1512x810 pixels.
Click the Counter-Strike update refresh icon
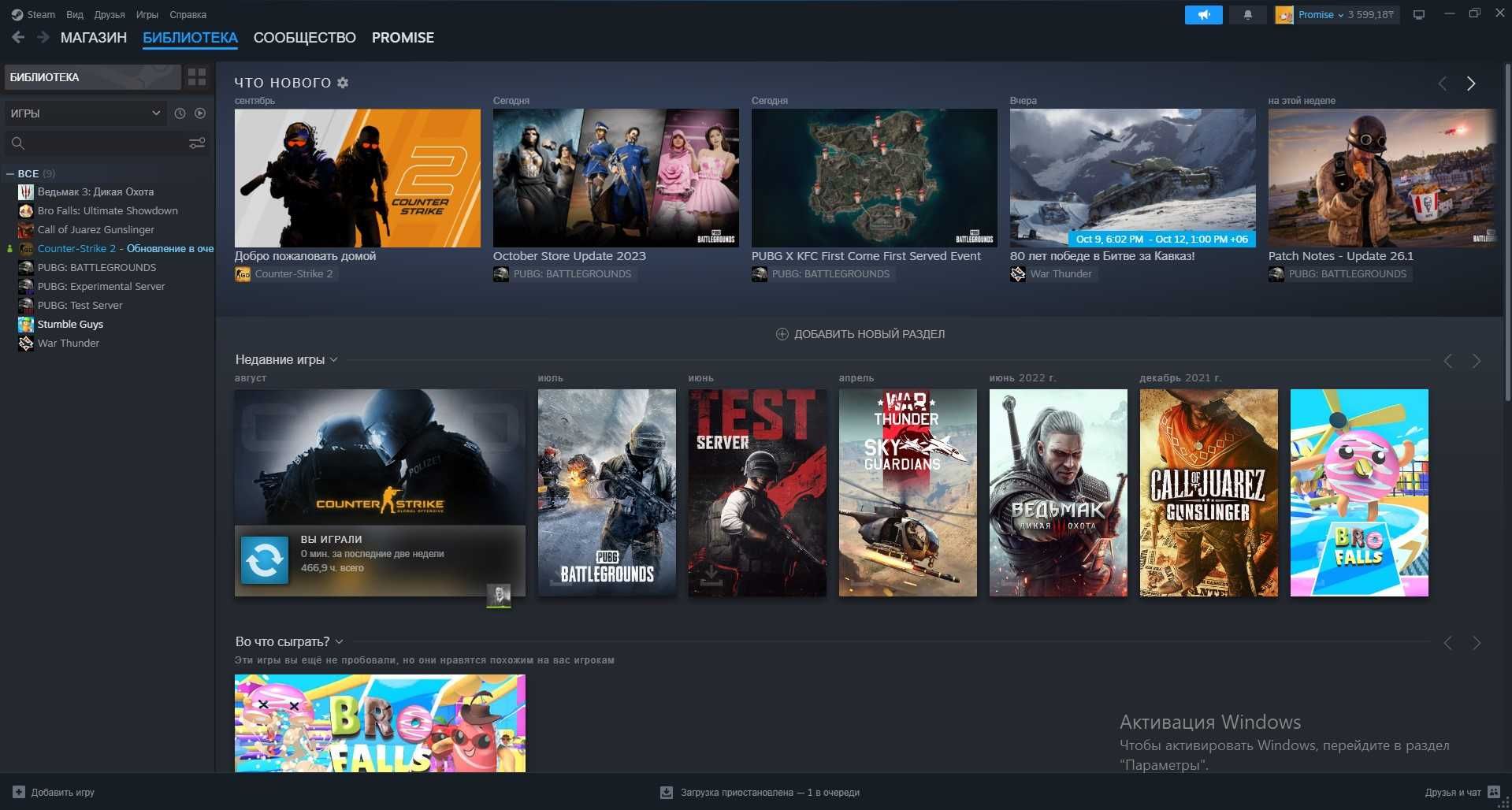click(x=265, y=560)
